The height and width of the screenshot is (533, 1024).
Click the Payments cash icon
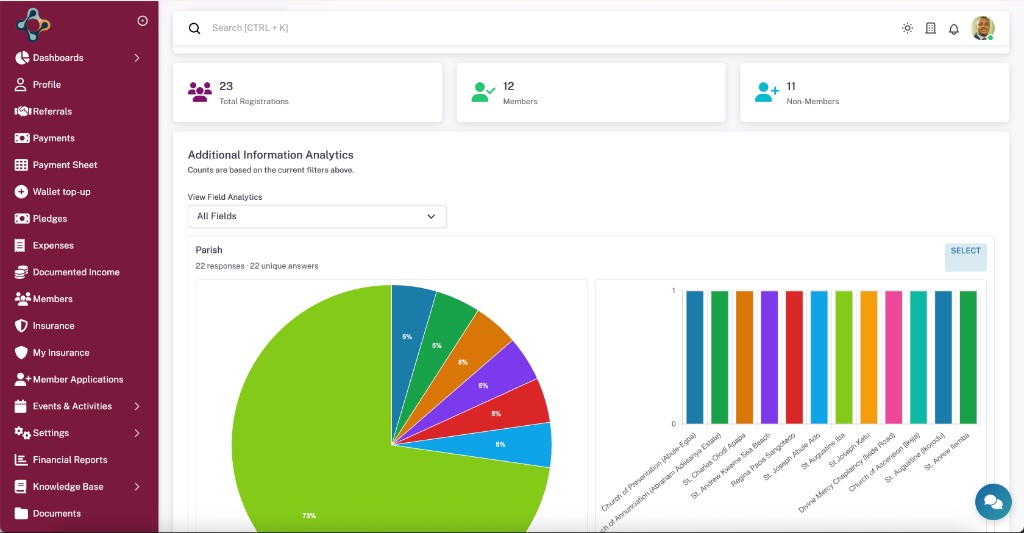tap(22, 138)
